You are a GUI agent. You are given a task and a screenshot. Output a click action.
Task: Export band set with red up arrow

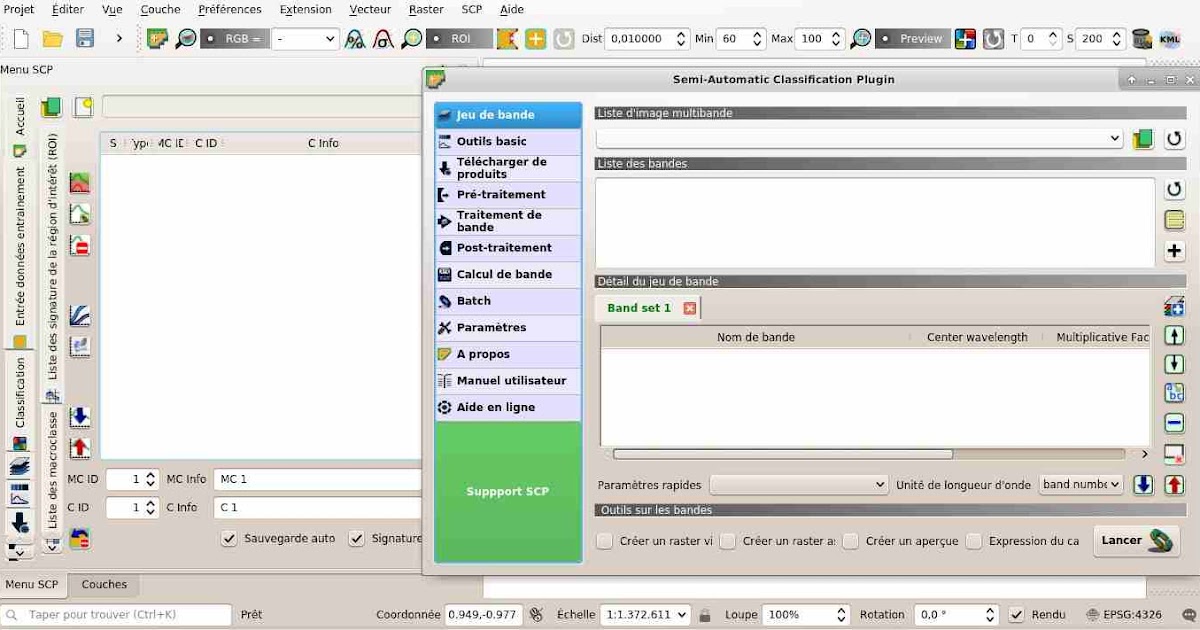[x=1175, y=484]
